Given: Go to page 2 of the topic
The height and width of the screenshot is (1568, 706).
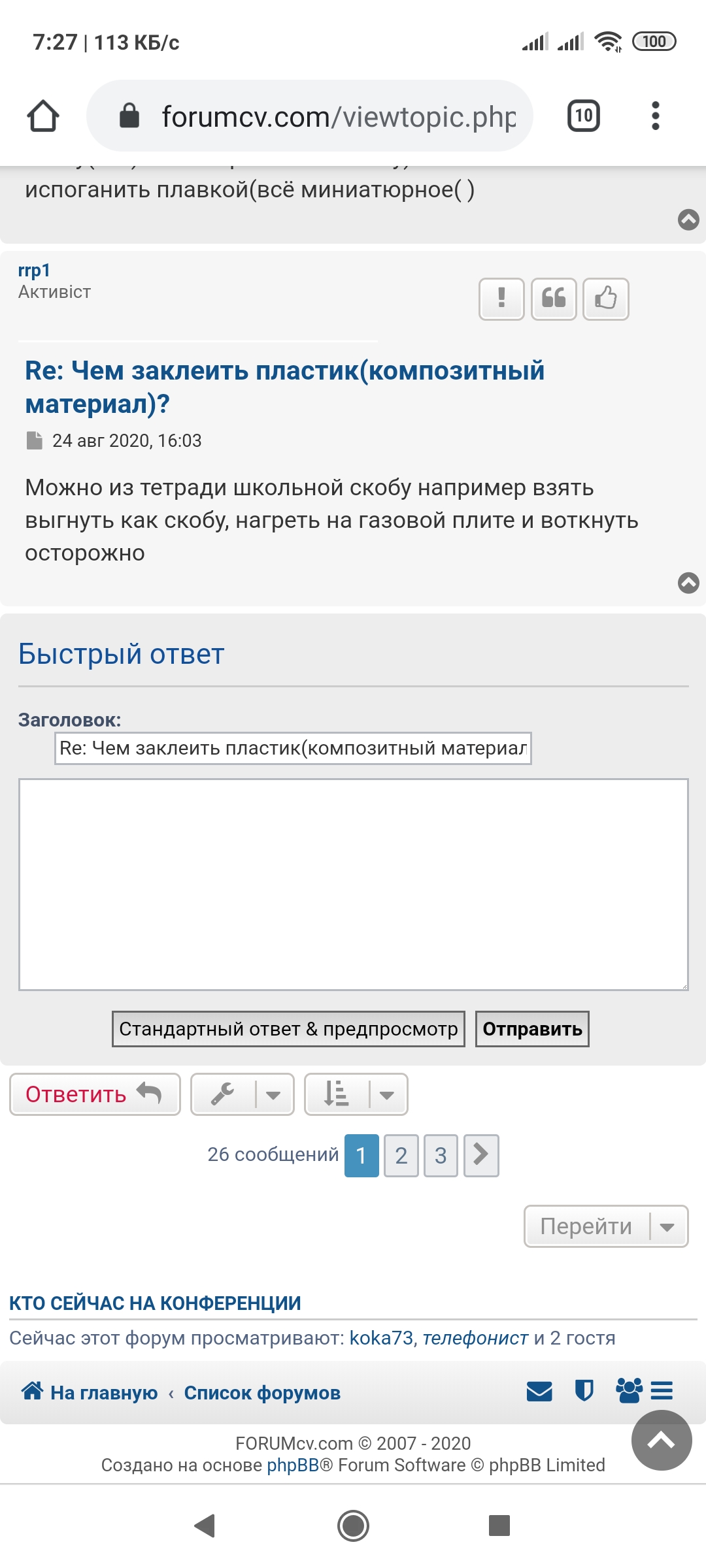Looking at the screenshot, I should (401, 1156).
